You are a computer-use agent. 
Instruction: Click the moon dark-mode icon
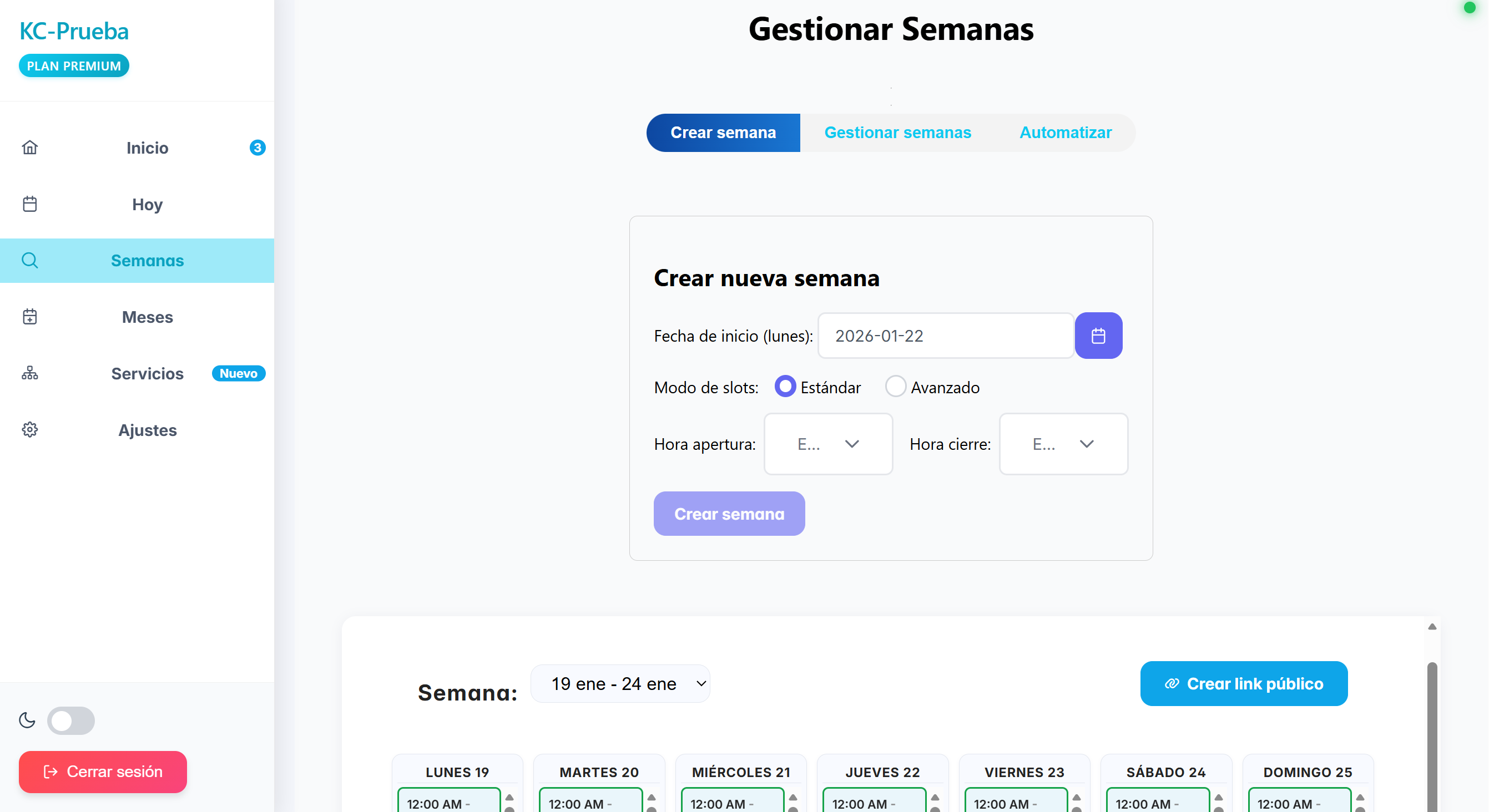pos(27,720)
